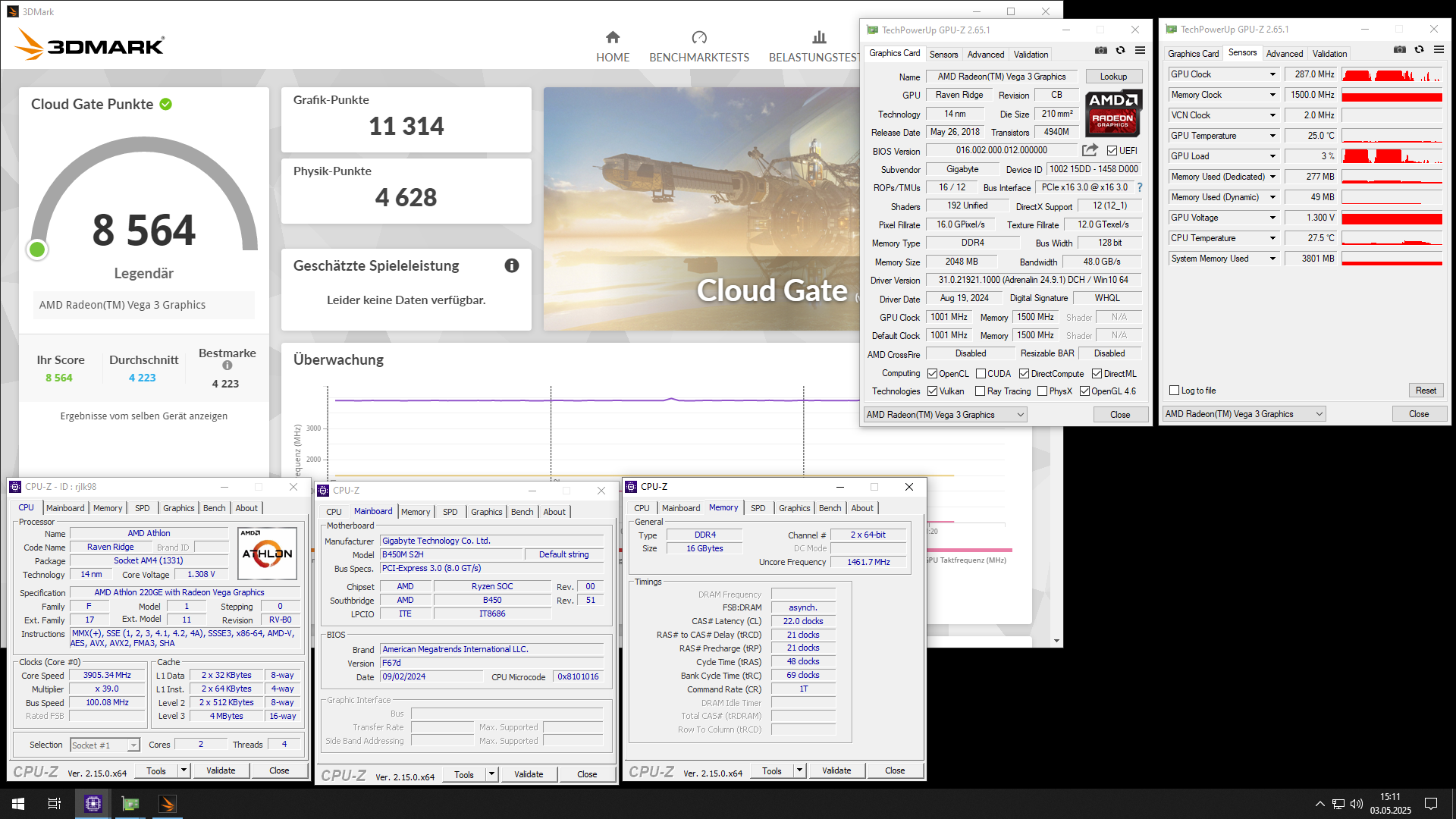Open hamburger menu in GPU-Z Sensors window
The height and width of the screenshot is (819, 1456).
point(1439,50)
